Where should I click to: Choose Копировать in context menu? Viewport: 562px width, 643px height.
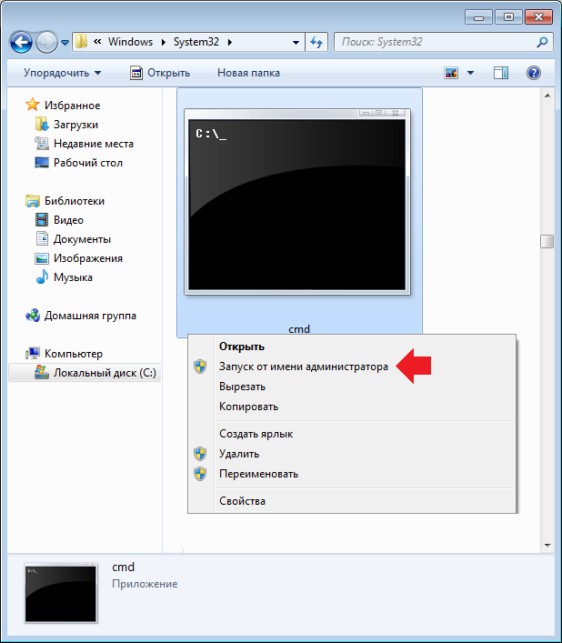pyautogui.click(x=249, y=407)
